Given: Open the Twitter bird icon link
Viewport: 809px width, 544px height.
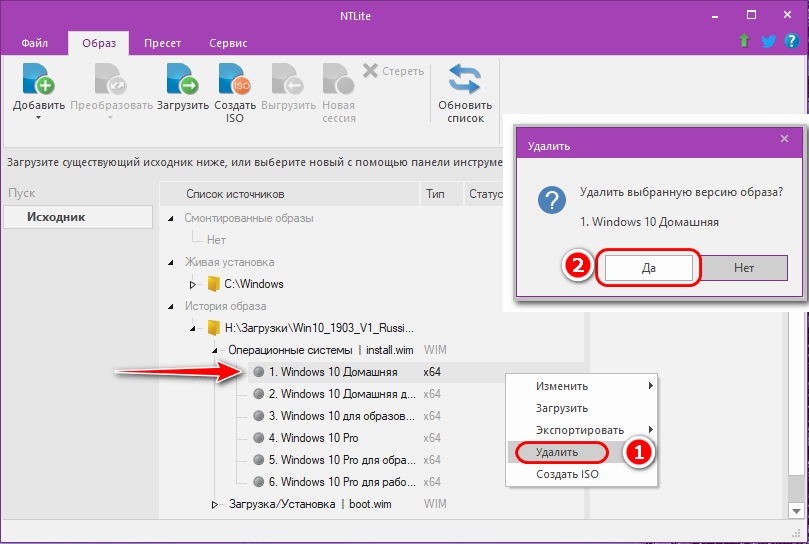Looking at the screenshot, I should pos(768,41).
